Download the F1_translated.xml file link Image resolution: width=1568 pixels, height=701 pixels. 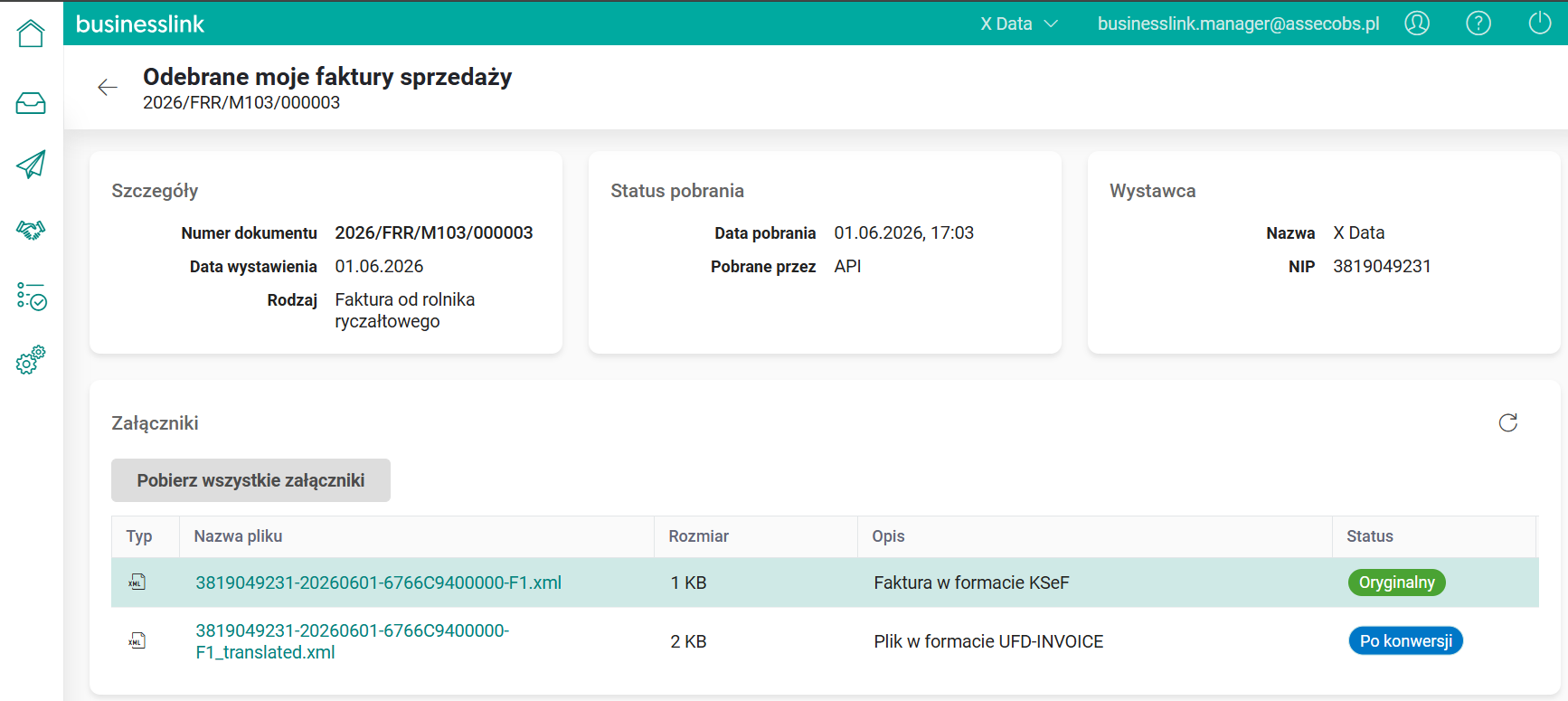point(353,641)
